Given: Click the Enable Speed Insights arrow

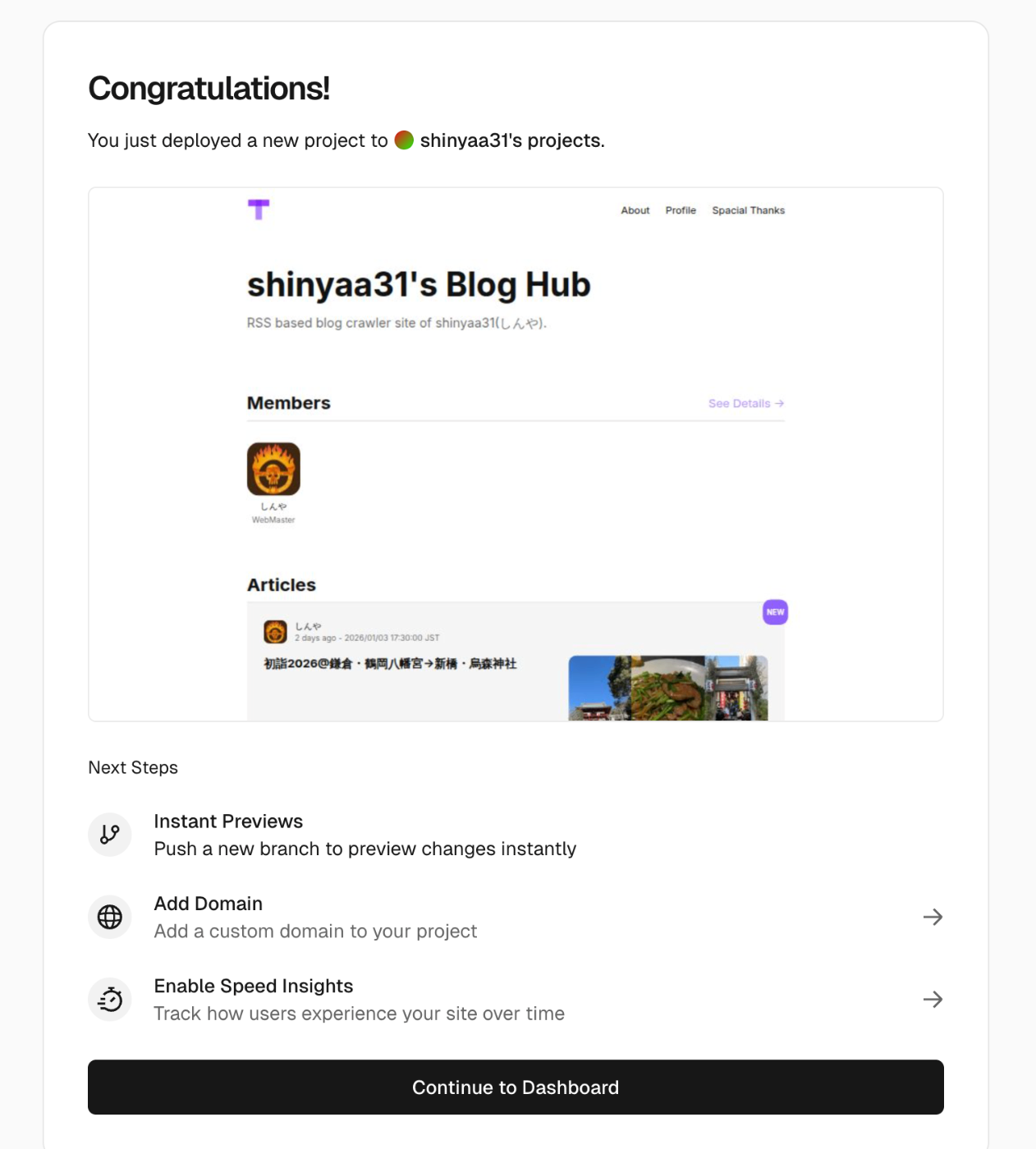Looking at the screenshot, I should pos(933,1000).
